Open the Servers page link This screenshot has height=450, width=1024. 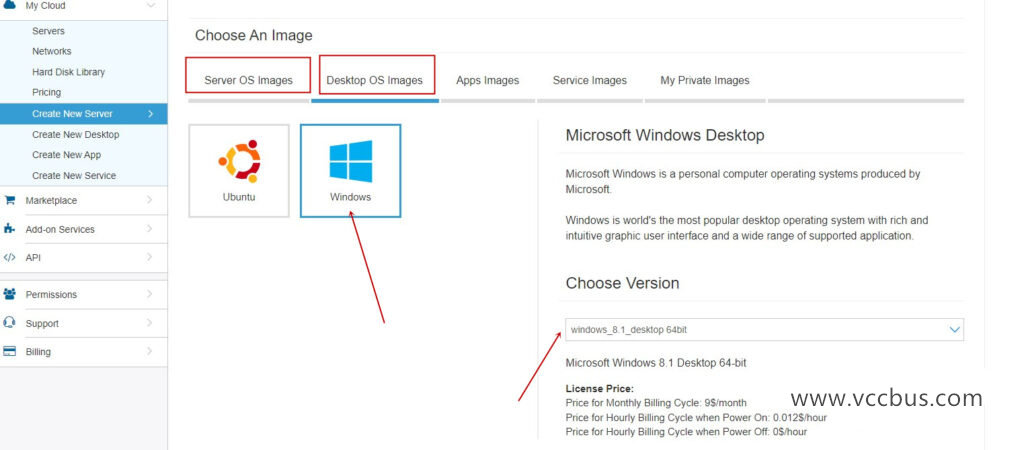click(x=48, y=31)
